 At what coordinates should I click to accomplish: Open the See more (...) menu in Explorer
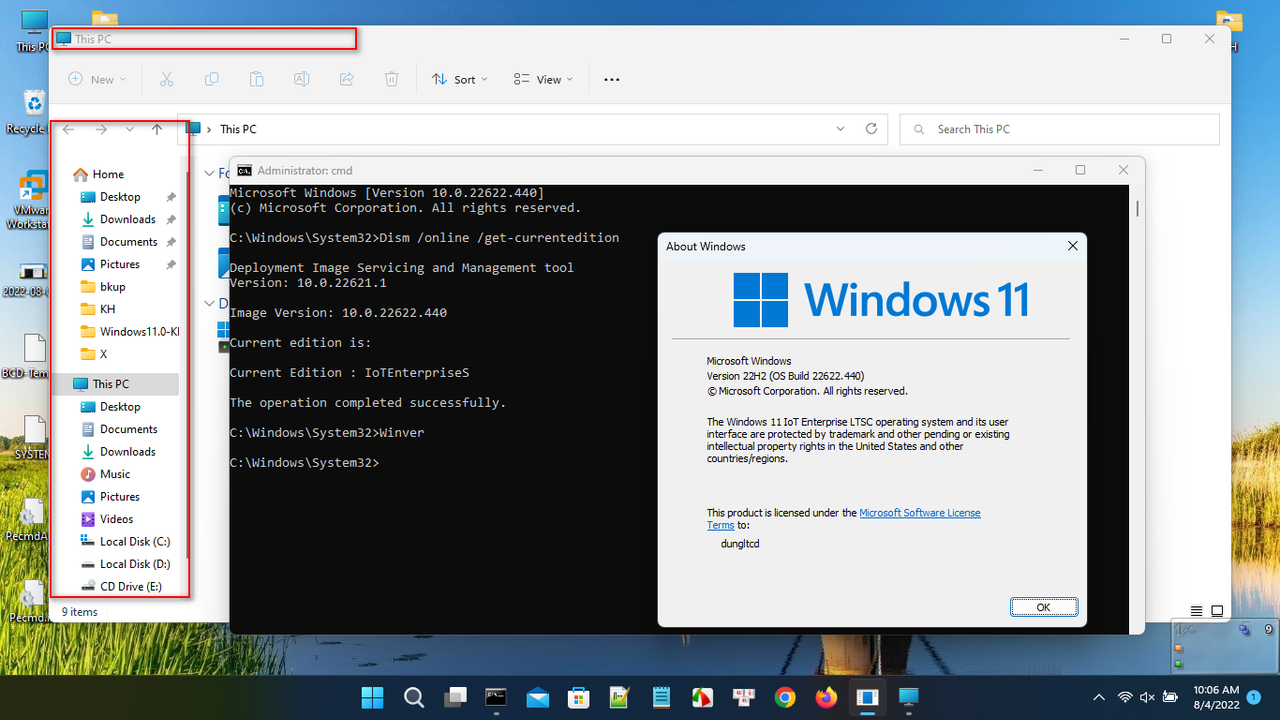point(612,79)
